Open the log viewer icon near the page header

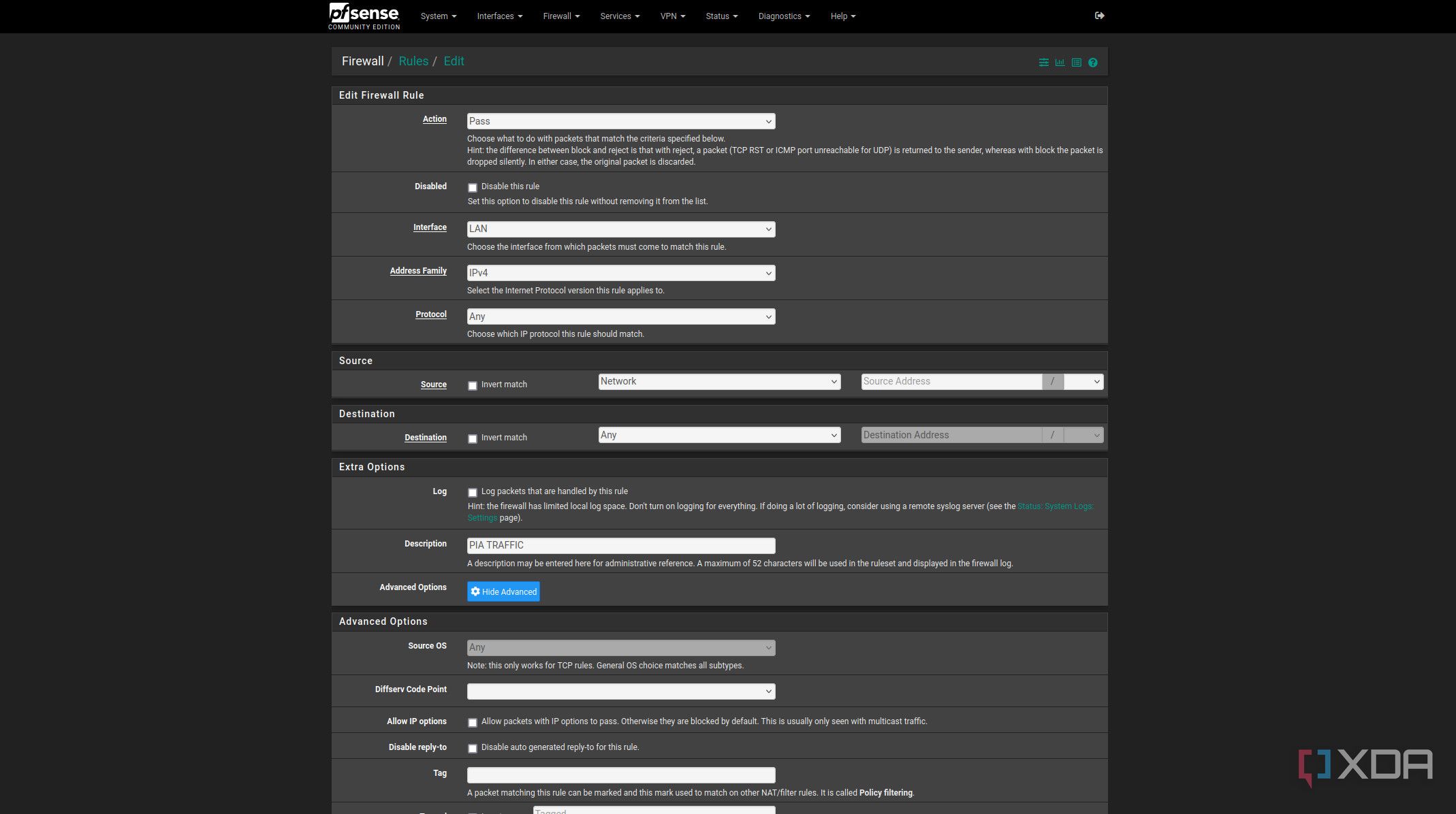click(1076, 62)
